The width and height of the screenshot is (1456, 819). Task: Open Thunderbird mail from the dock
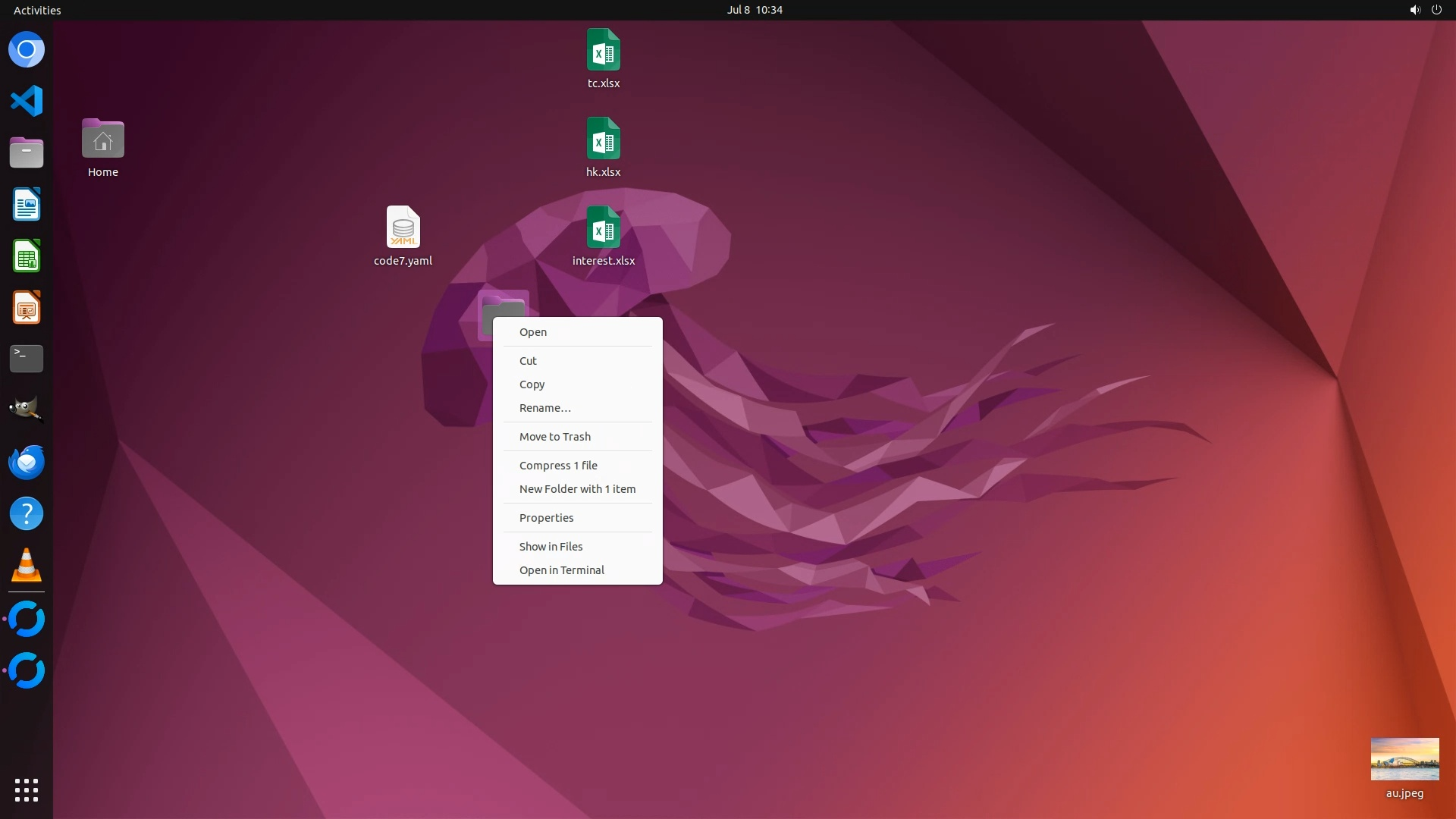click(27, 462)
